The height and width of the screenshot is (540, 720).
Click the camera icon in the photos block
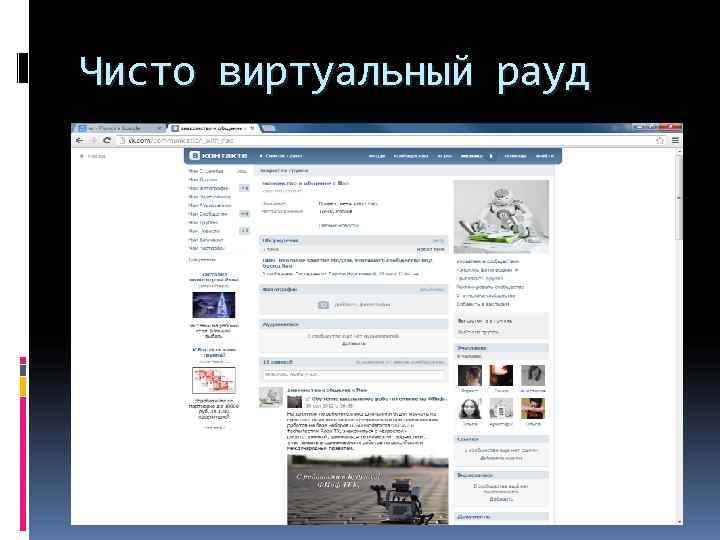[x=323, y=305]
